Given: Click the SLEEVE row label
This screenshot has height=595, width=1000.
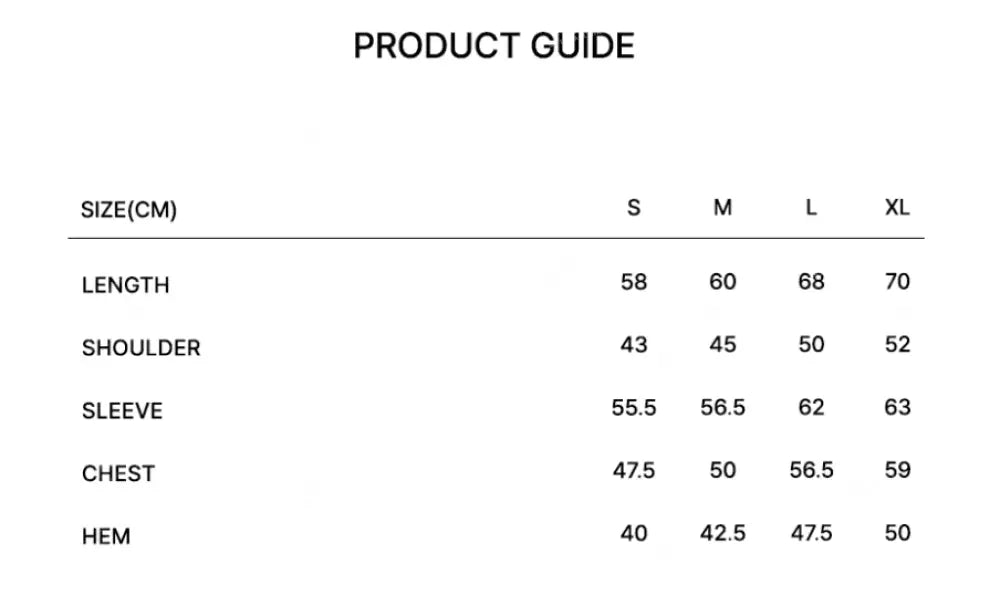Looking at the screenshot, I should pyautogui.click(x=122, y=411).
